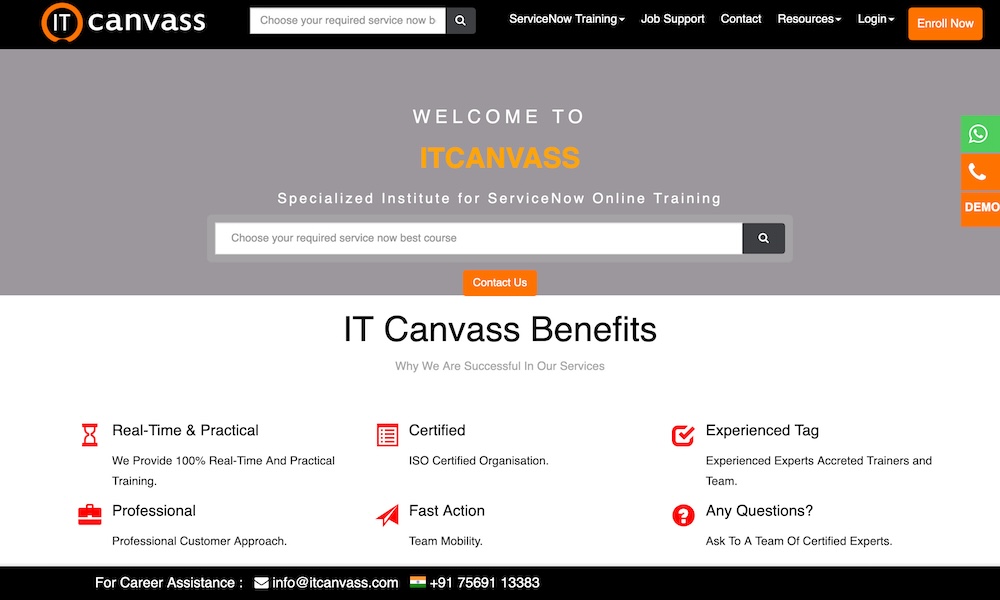Click the Contact Us button
This screenshot has width=1000, height=600.
point(499,283)
